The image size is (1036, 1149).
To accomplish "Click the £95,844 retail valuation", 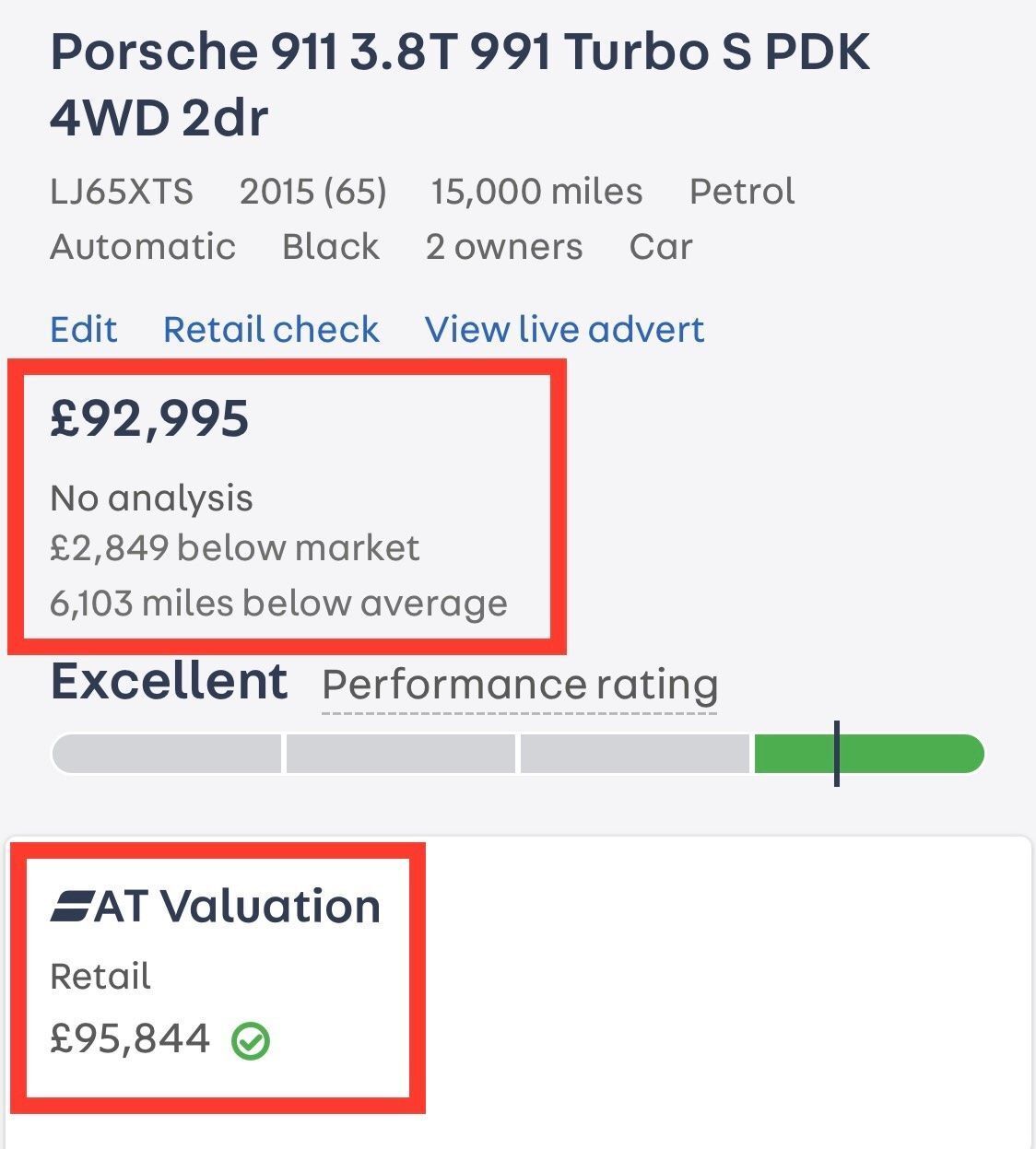I will (130, 1039).
